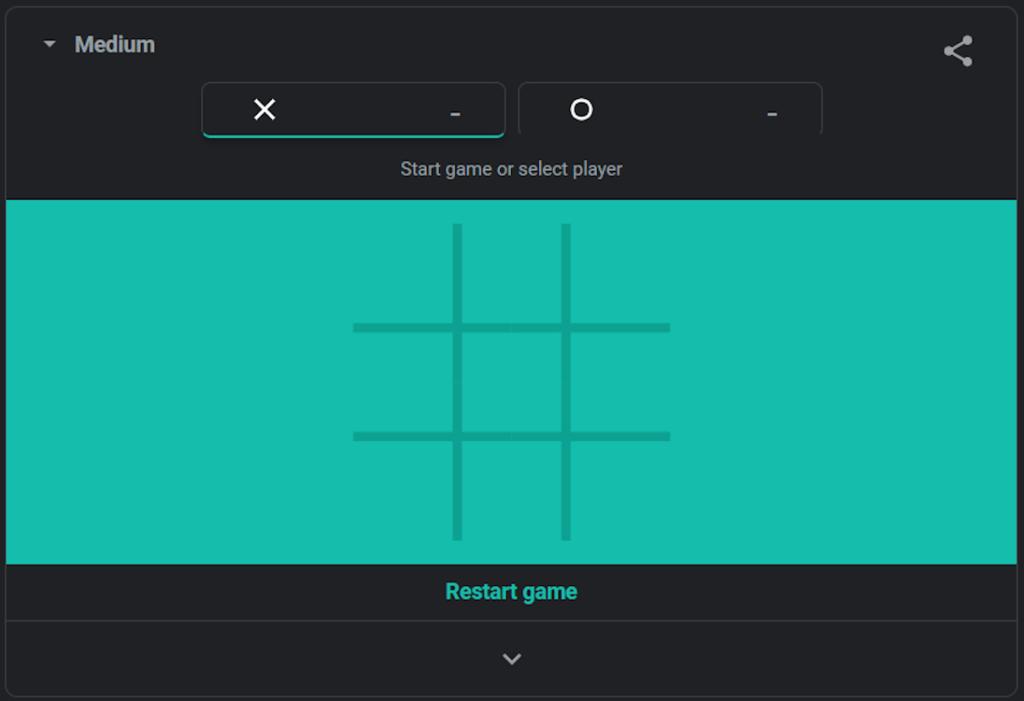This screenshot has height=701, width=1024.
Task: Mark the top-right square of the board
Action: tap(620, 275)
